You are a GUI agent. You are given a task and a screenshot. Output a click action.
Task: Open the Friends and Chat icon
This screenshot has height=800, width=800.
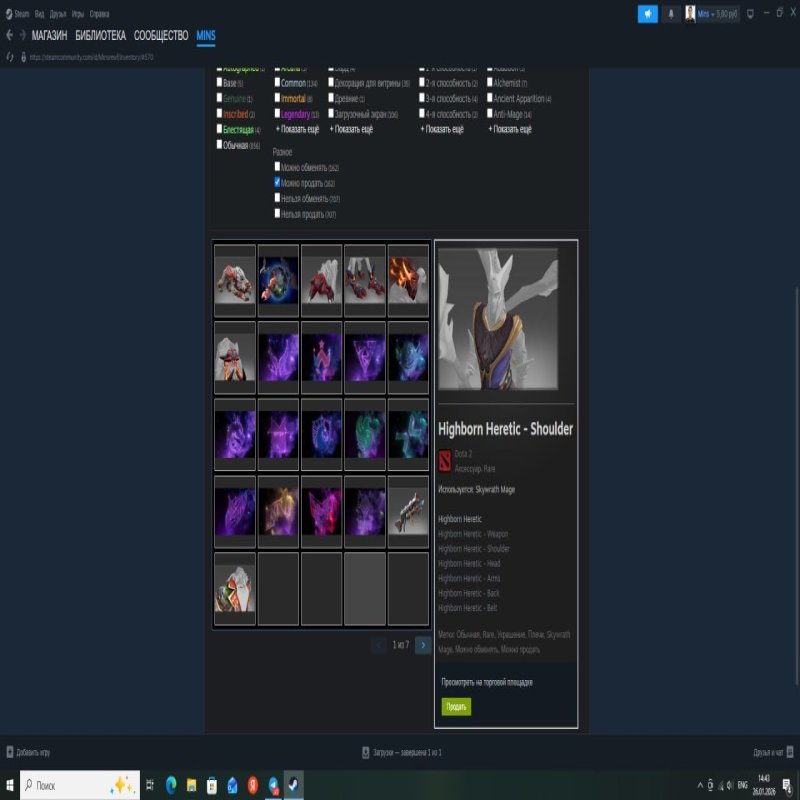pyautogui.click(x=789, y=752)
